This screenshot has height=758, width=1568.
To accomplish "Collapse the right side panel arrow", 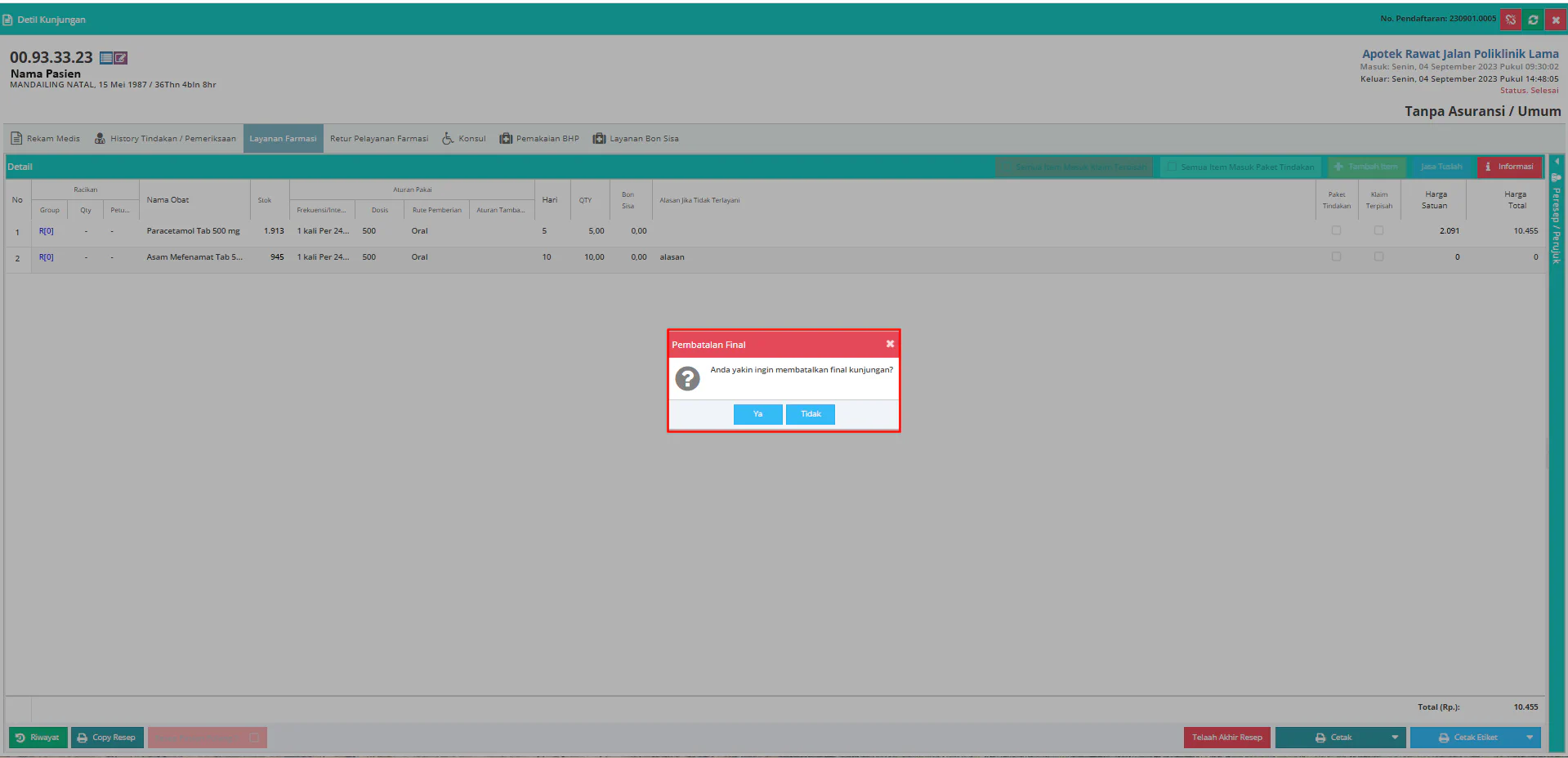I will pos(1557,162).
